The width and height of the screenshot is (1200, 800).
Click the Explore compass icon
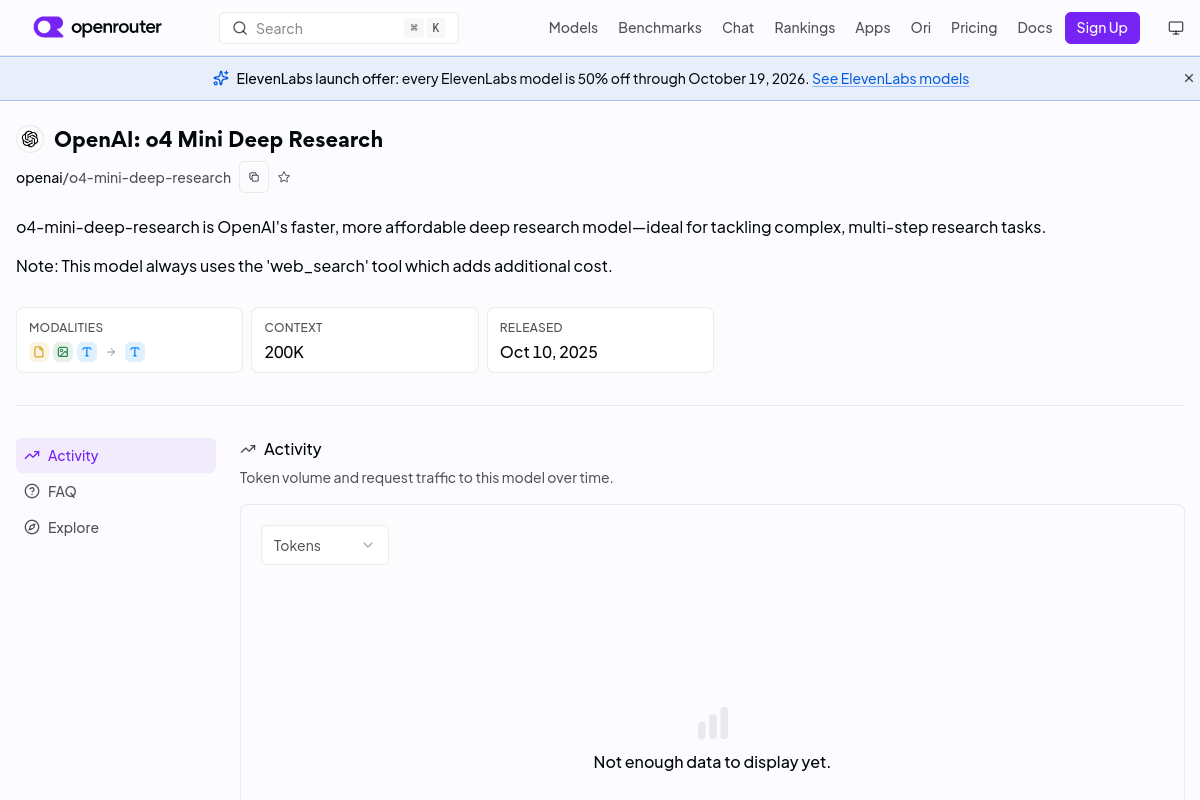32,527
